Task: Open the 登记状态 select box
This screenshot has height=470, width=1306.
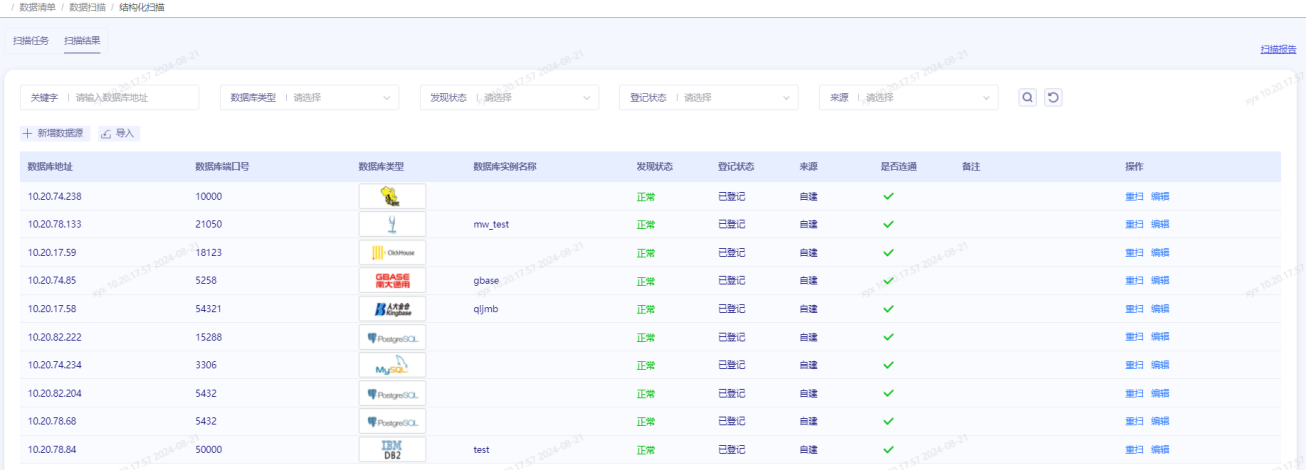Action: click(x=709, y=97)
